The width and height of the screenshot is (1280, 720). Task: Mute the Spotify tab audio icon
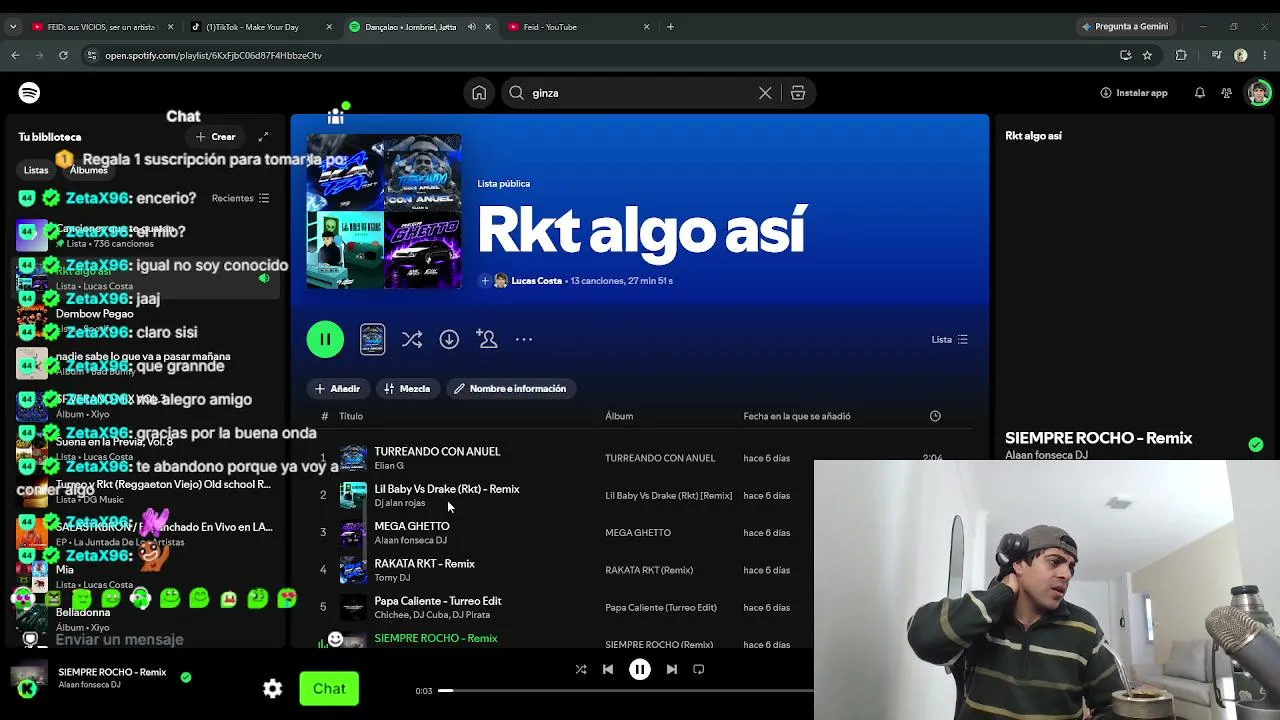[x=472, y=27]
